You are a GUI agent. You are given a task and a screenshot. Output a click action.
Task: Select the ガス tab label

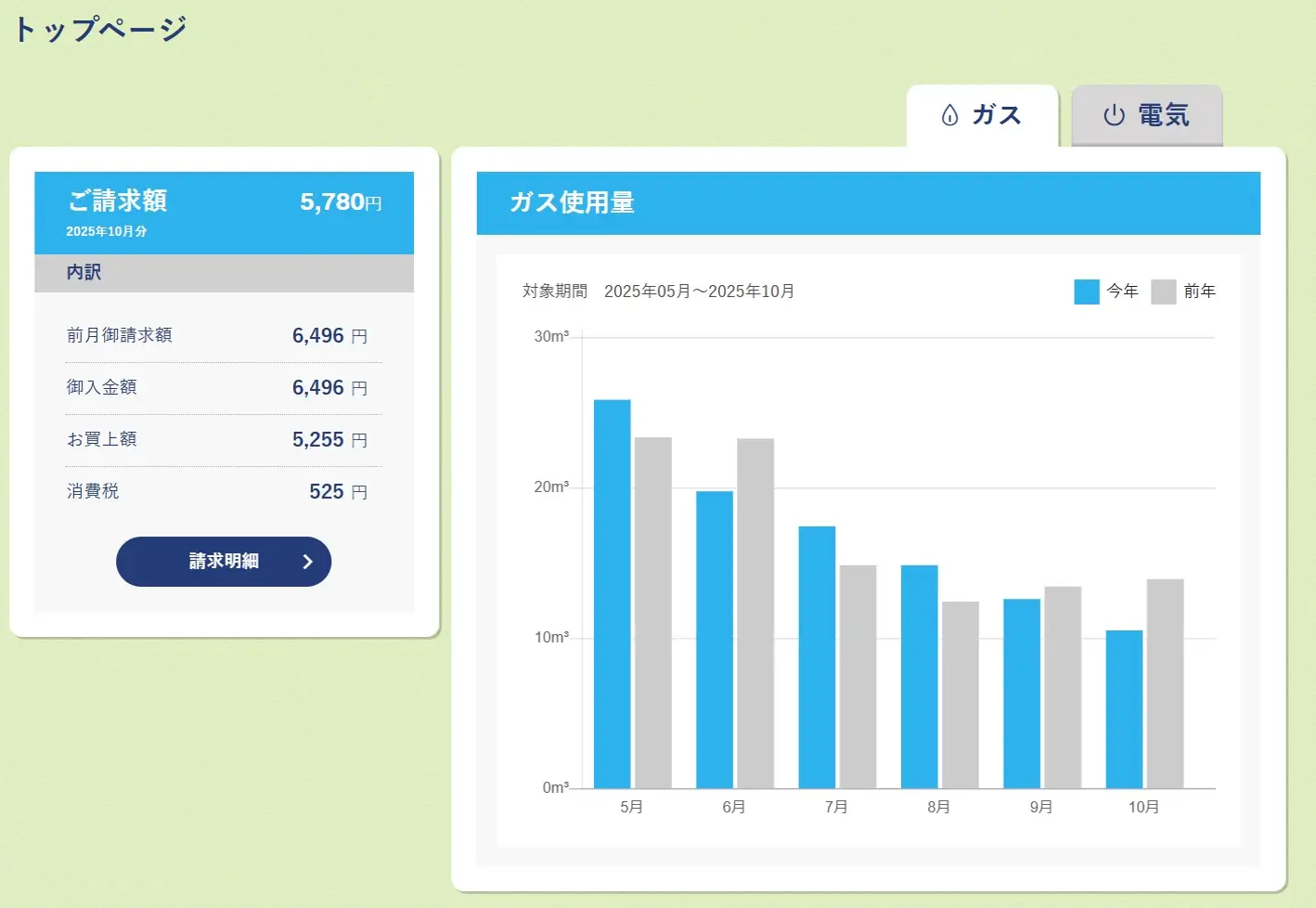tap(996, 115)
